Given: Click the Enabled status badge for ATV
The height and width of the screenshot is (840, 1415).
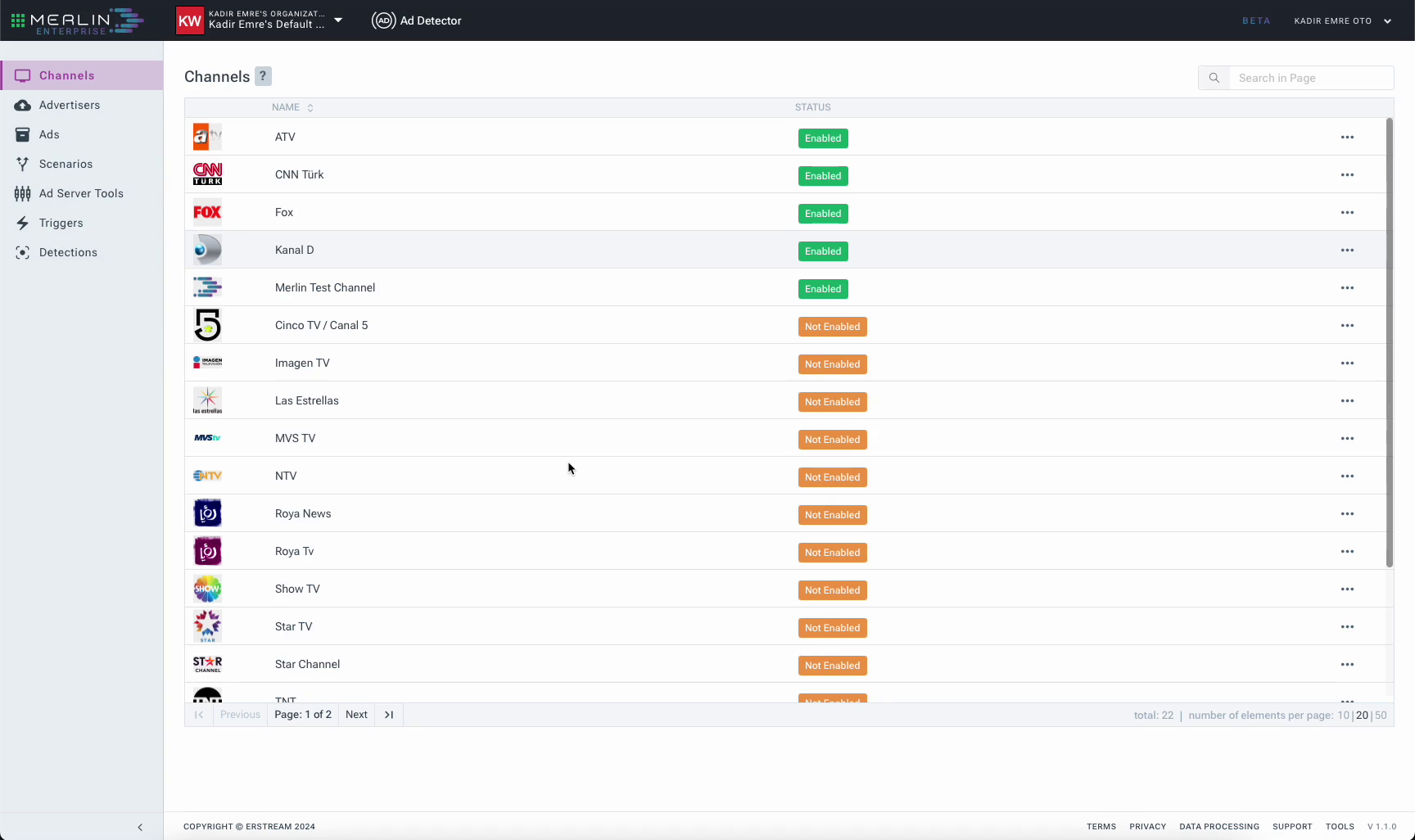Looking at the screenshot, I should pyautogui.click(x=823, y=138).
